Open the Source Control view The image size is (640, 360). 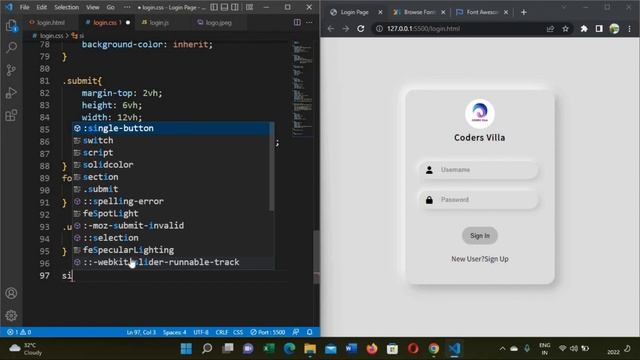tap(11, 70)
